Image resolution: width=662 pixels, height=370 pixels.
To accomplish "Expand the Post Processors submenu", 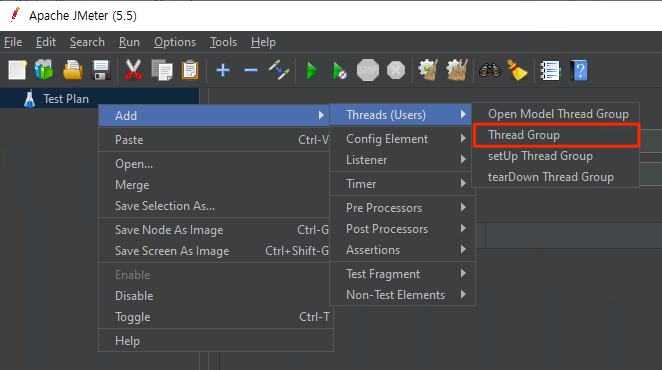I will point(401,229).
